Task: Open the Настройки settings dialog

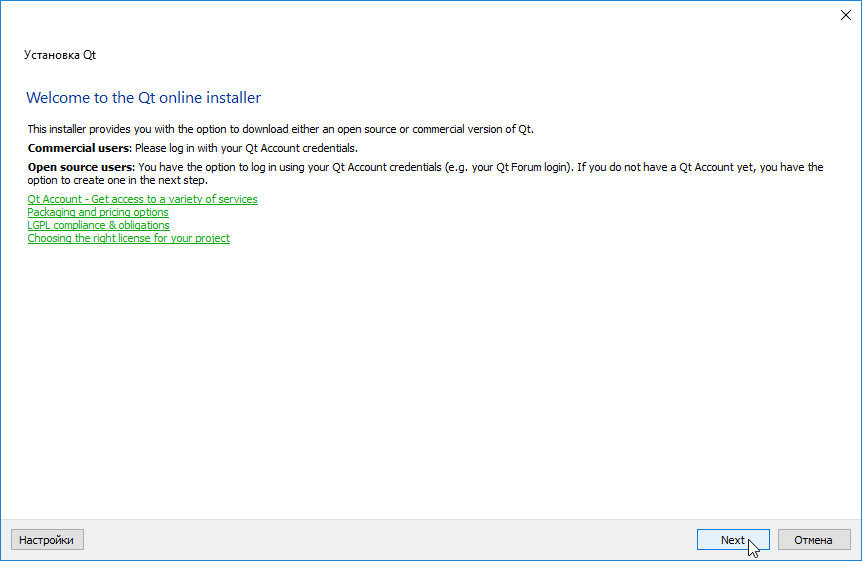Action: coord(47,540)
